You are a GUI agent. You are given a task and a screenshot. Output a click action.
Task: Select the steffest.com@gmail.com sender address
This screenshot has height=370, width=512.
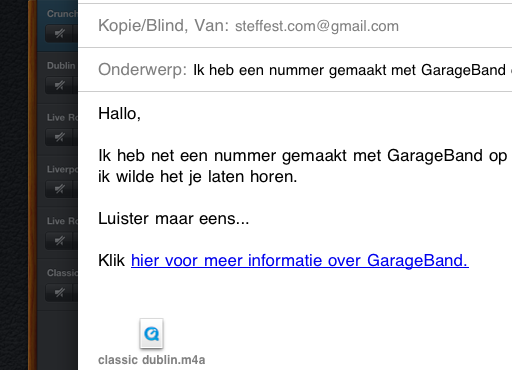pos(317,26)
